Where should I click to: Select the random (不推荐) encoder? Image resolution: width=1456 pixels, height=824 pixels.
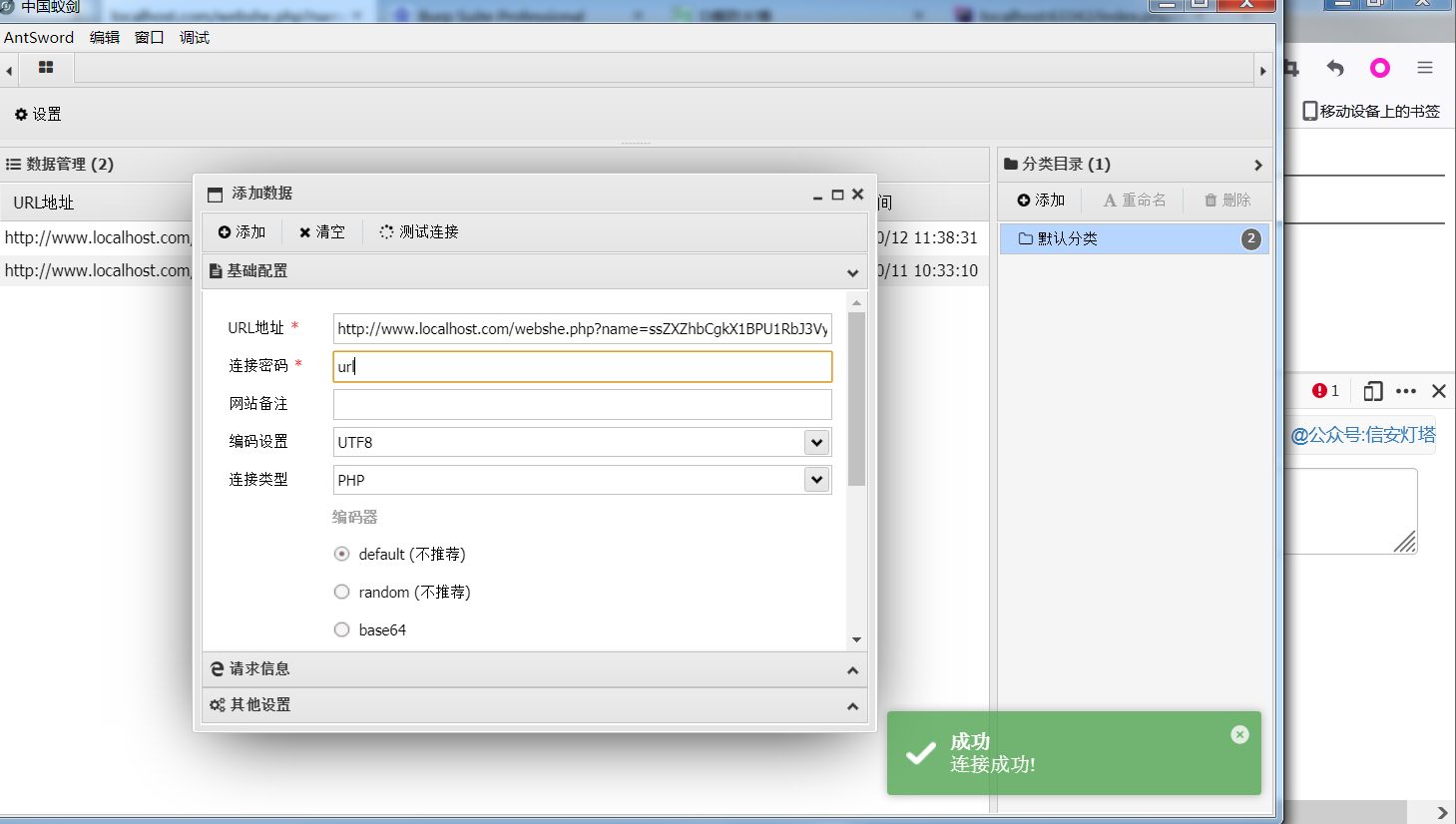pyautogui.click(x=342, y=592)
